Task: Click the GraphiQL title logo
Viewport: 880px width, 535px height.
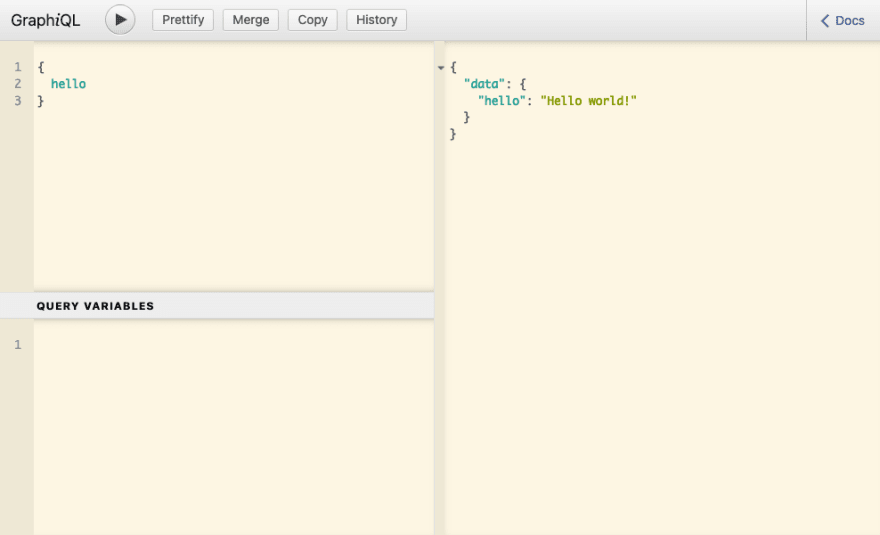Action: pyautogui.click(x=45, y=20)
